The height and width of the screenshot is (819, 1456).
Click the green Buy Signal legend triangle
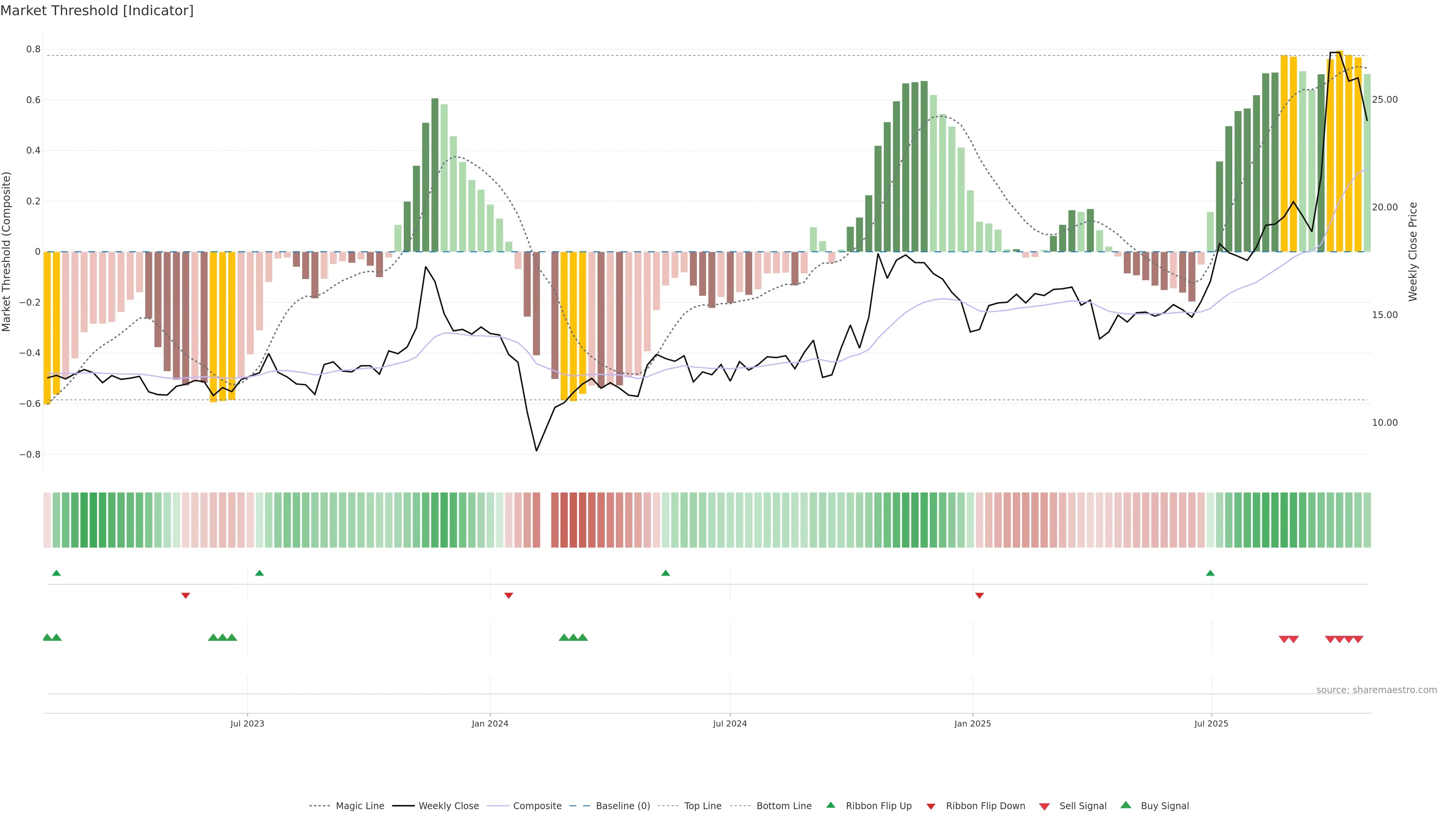tap(1126, 805)
